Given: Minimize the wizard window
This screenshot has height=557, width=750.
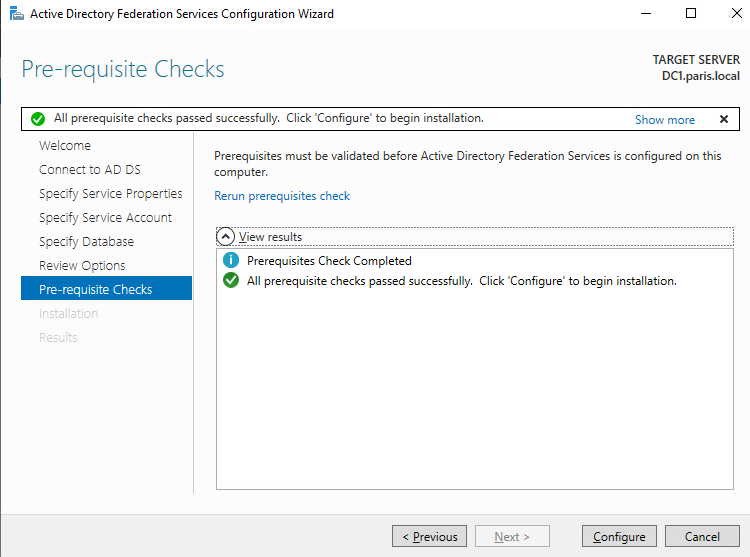Looking at the screenshot, I should tap(646, 13).
